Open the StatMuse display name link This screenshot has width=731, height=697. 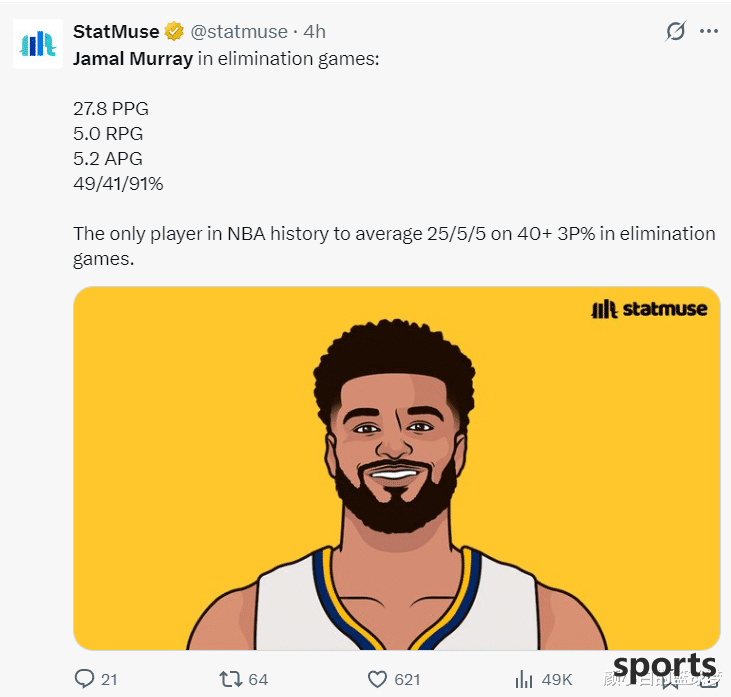tap(116, 32)
